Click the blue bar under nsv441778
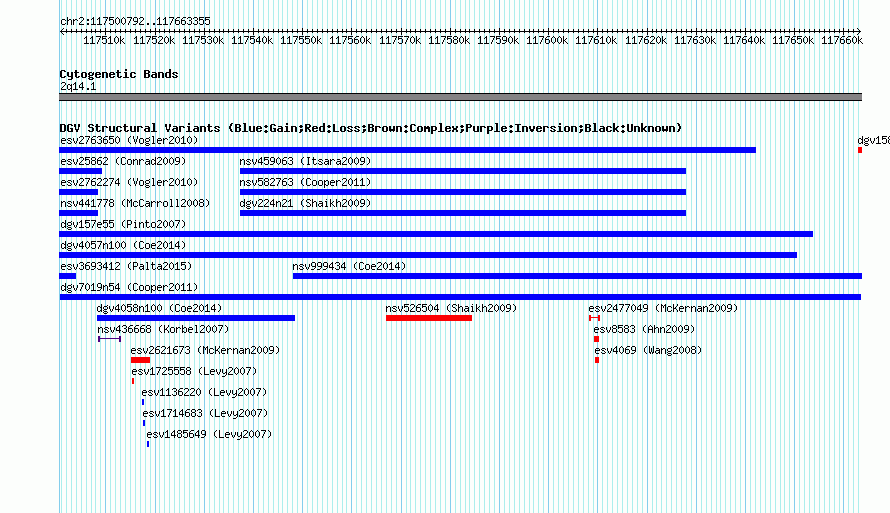This screenshot has height=513, width=890. [x=78, y=213]
